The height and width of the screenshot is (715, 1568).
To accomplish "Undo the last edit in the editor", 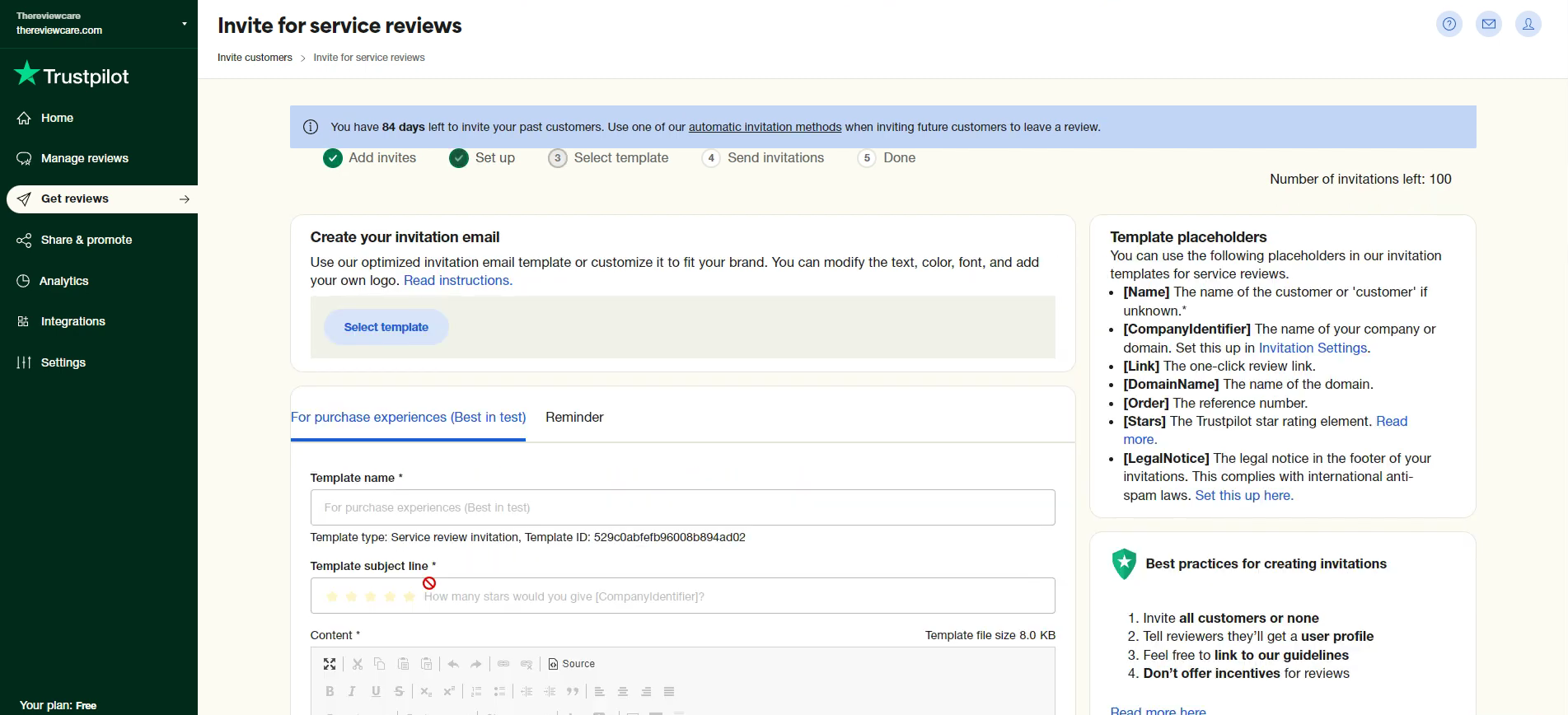I will click(x=453, y=664).
